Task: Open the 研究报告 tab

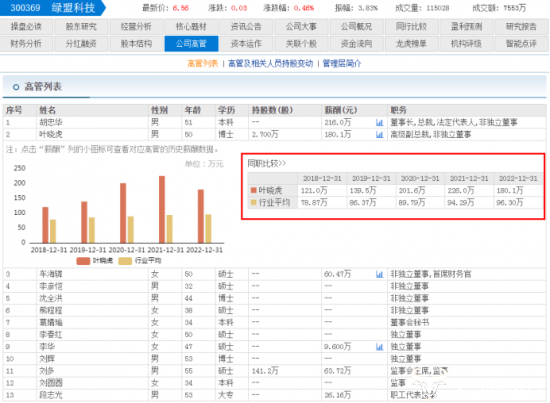Action: (521, 27)
